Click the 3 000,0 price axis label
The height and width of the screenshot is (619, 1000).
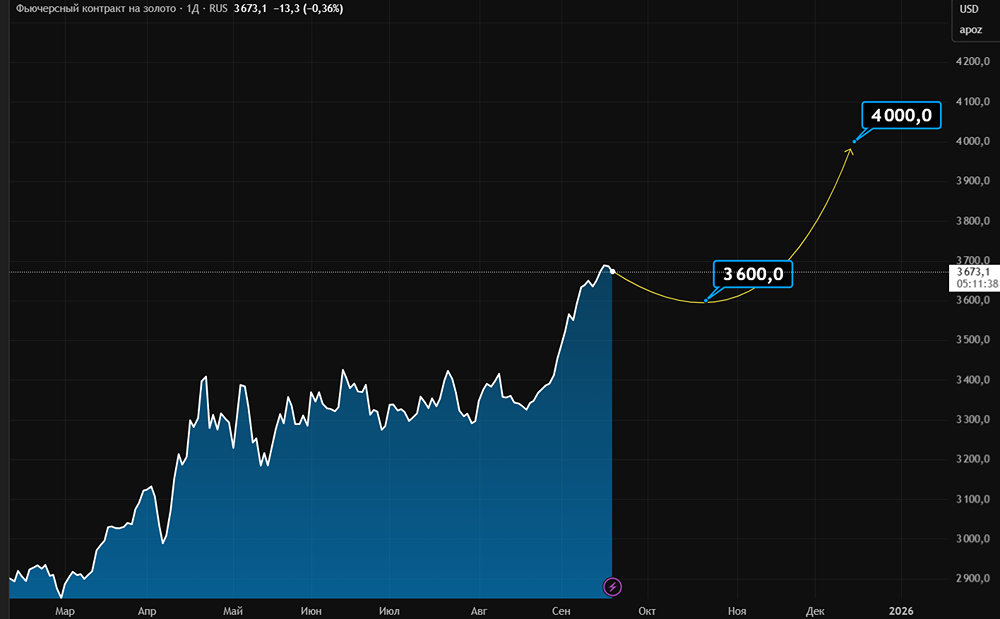[973, 539]
